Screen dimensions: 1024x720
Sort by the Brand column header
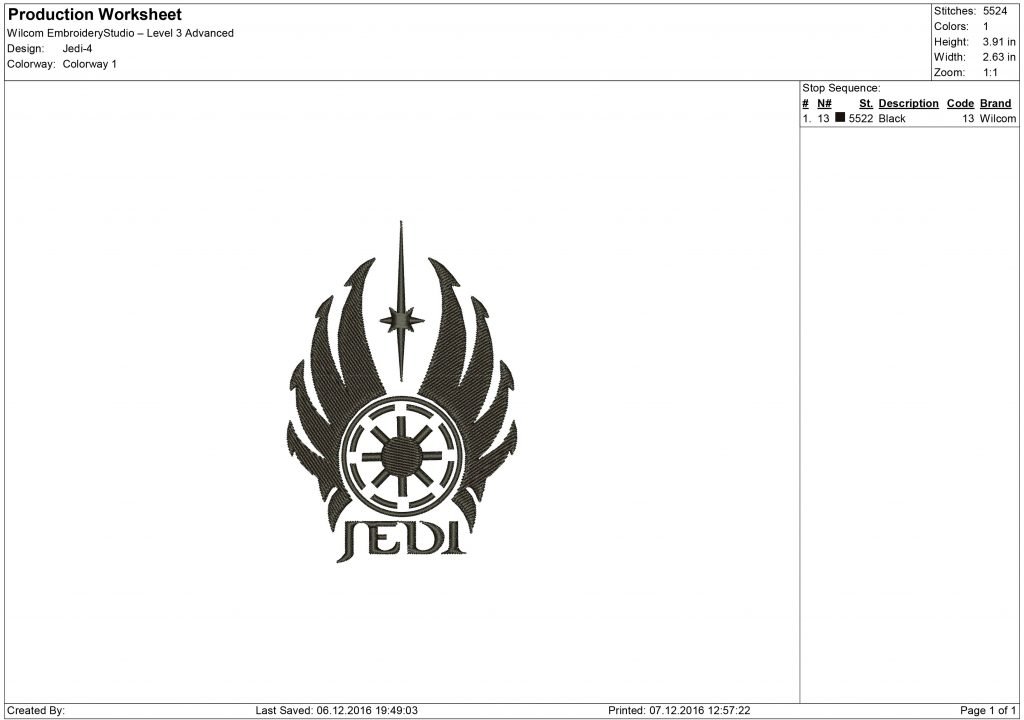(x=995, y=103)
